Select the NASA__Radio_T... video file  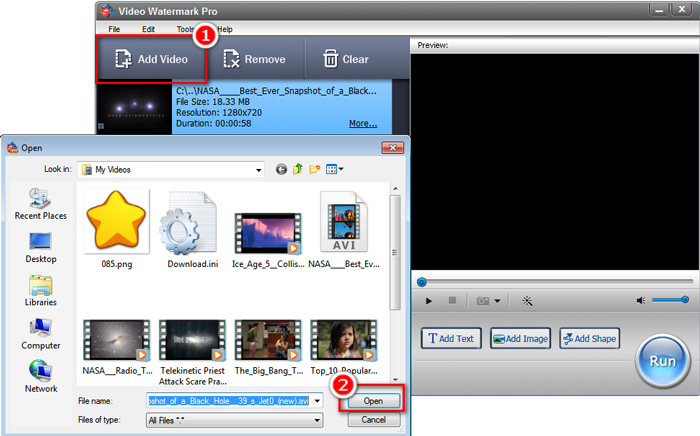tap(117, 347)
